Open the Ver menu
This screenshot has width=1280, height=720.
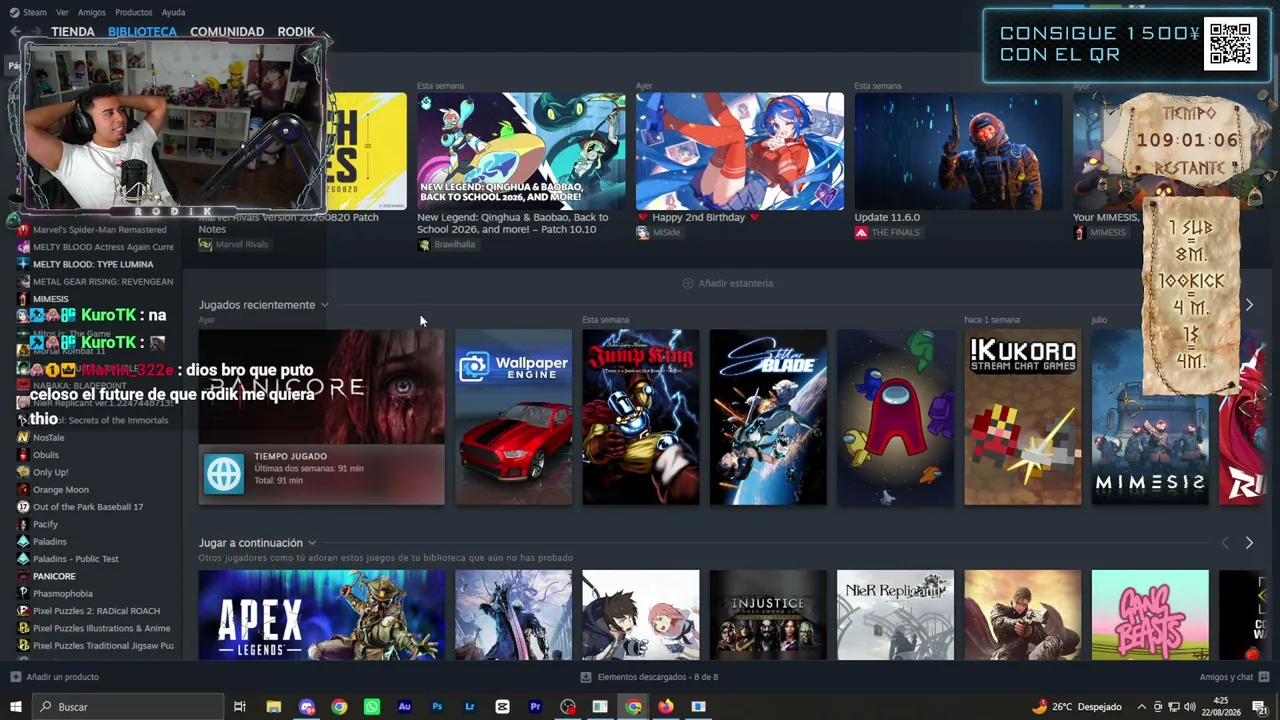62,12
